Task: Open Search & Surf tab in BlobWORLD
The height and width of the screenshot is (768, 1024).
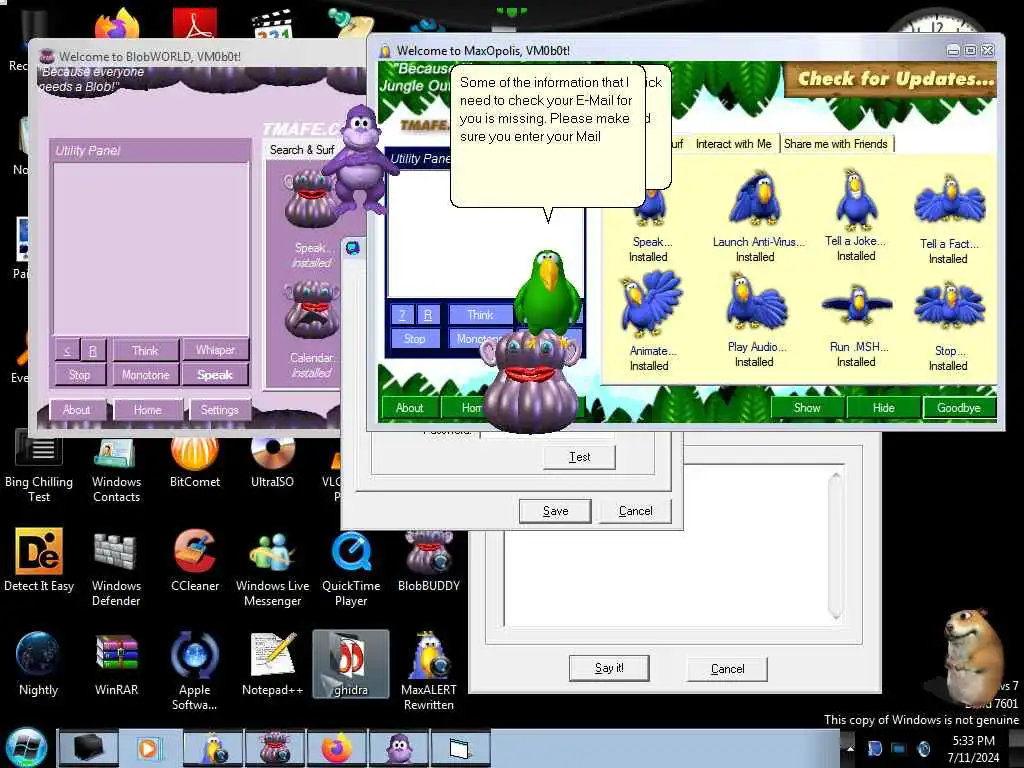Action: (x=302, y=150)
